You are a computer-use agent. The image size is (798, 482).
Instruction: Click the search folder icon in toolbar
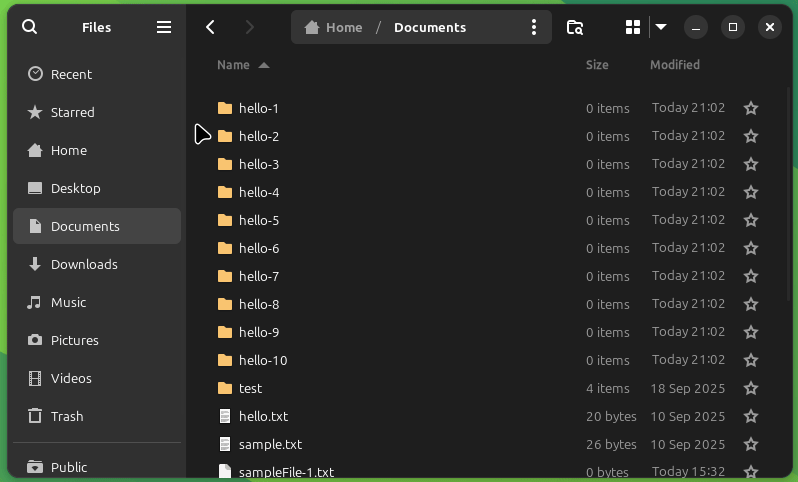point(575,27)
